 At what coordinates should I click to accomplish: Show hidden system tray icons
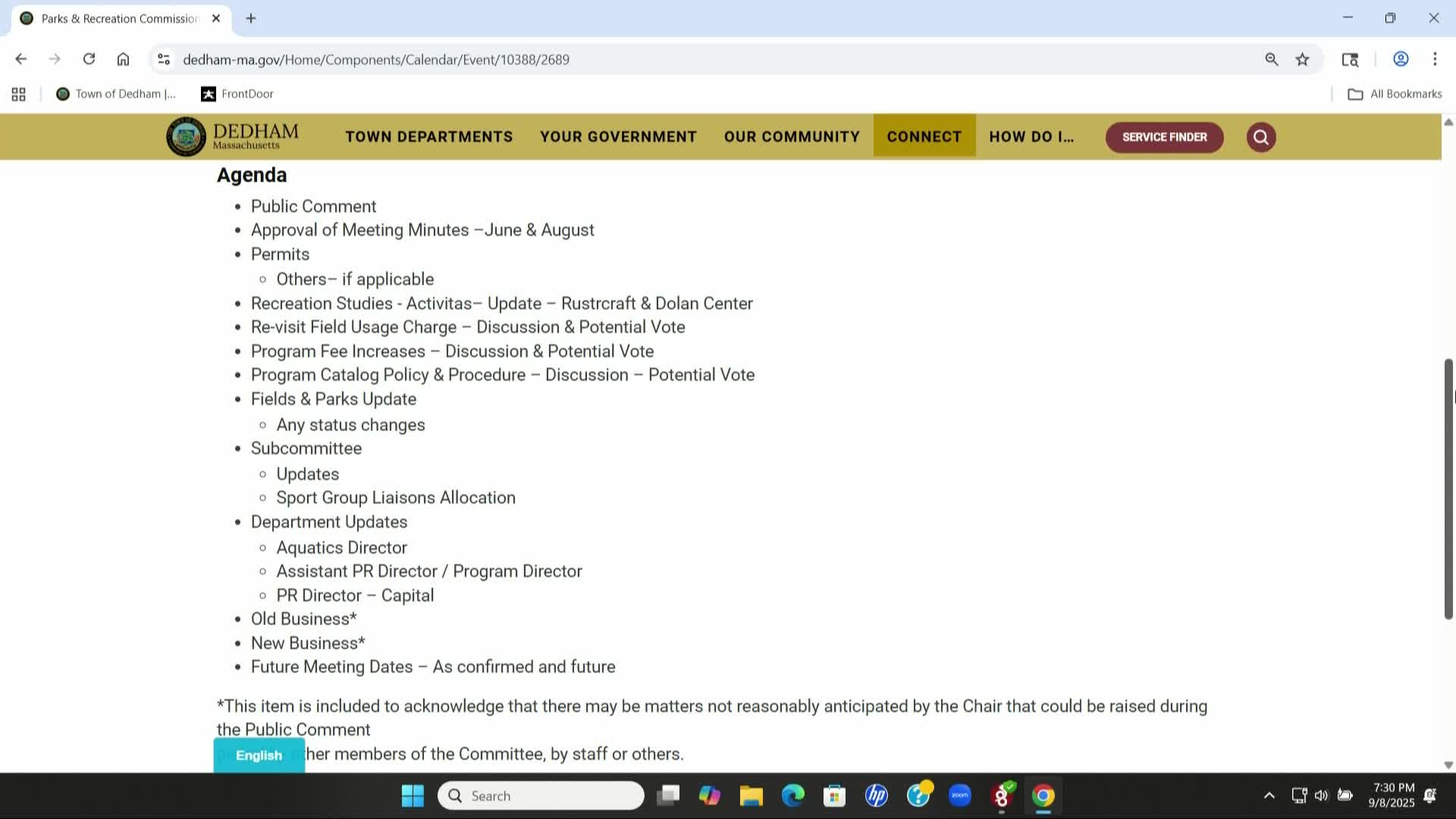click(x=1269, y=795)
